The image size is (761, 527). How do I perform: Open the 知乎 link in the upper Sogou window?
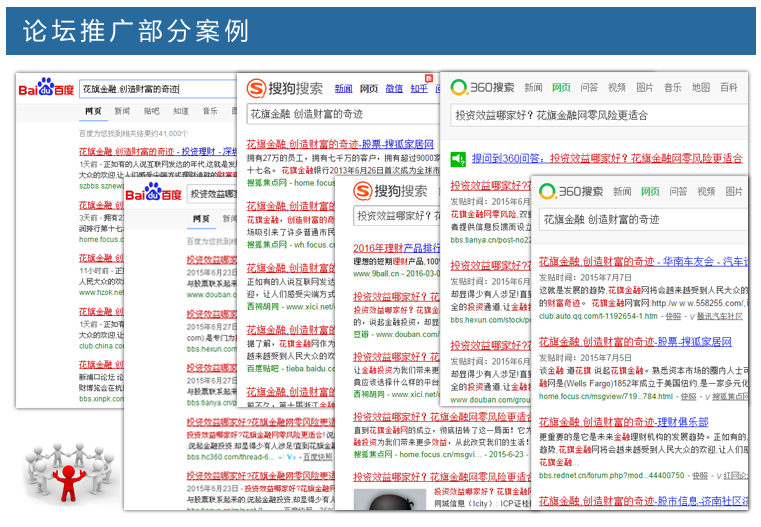pos(419,88)
